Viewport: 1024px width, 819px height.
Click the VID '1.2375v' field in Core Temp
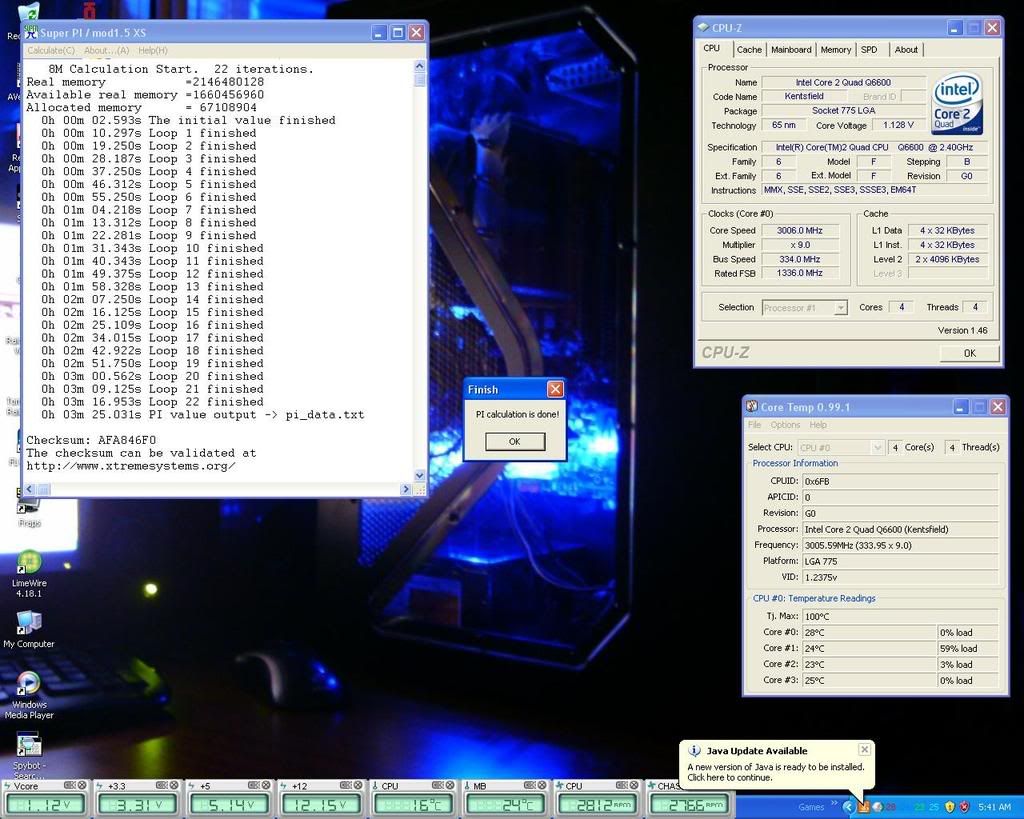900,577
